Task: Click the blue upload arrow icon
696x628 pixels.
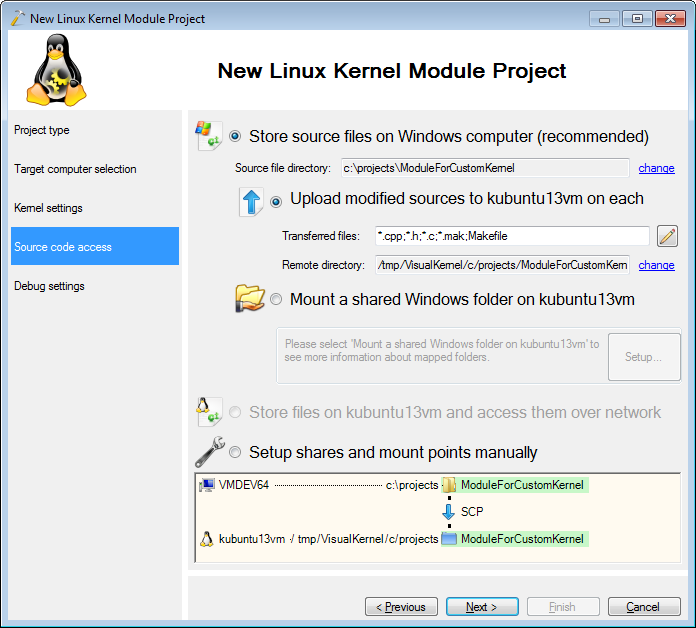Action: 251,202
